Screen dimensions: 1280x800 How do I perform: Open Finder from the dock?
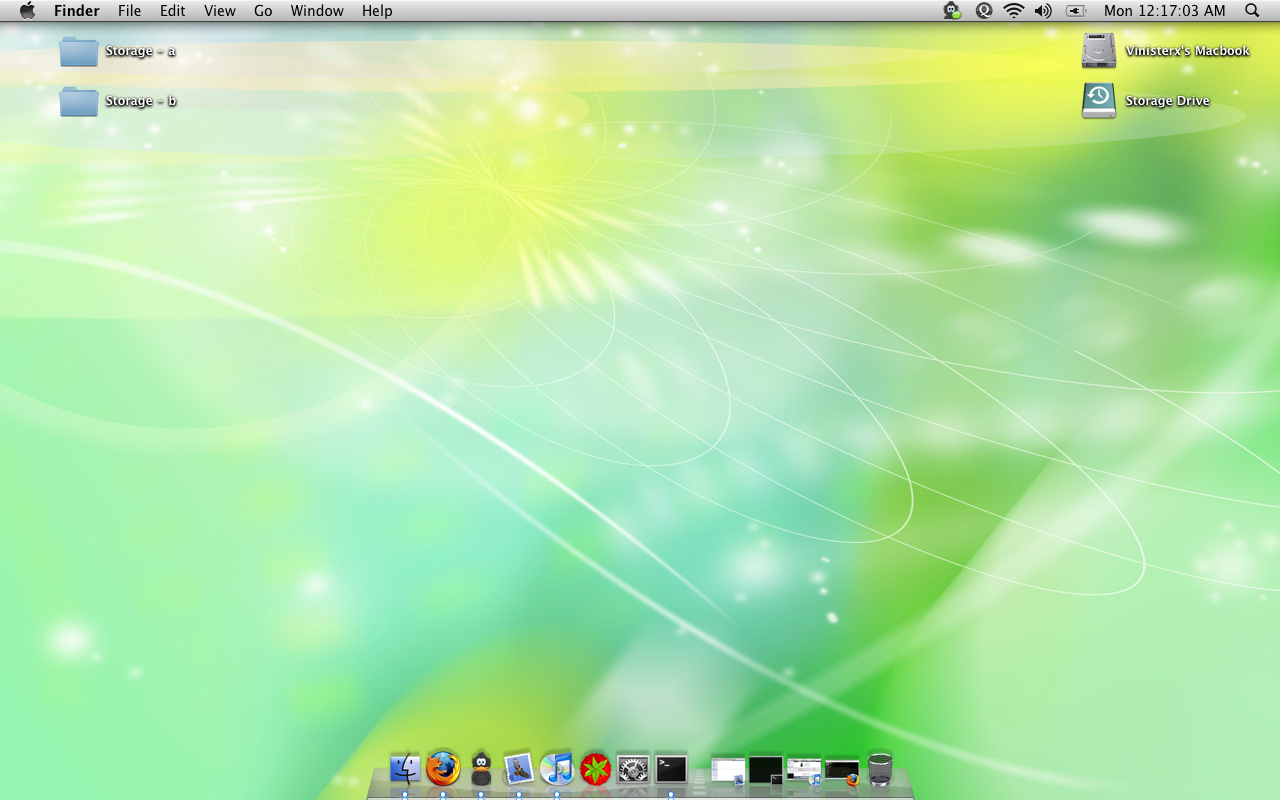click(x=405, y=769)
